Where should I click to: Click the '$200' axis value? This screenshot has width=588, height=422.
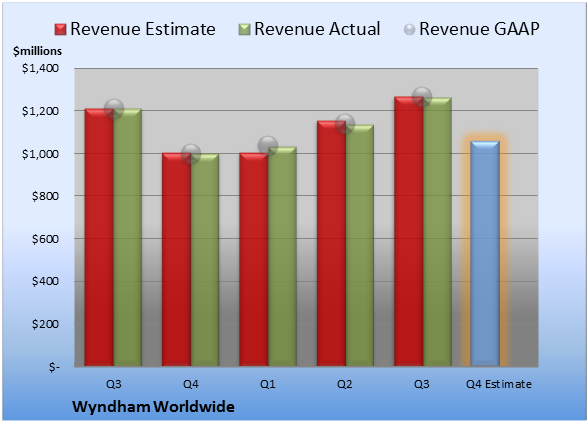[45, 324]
